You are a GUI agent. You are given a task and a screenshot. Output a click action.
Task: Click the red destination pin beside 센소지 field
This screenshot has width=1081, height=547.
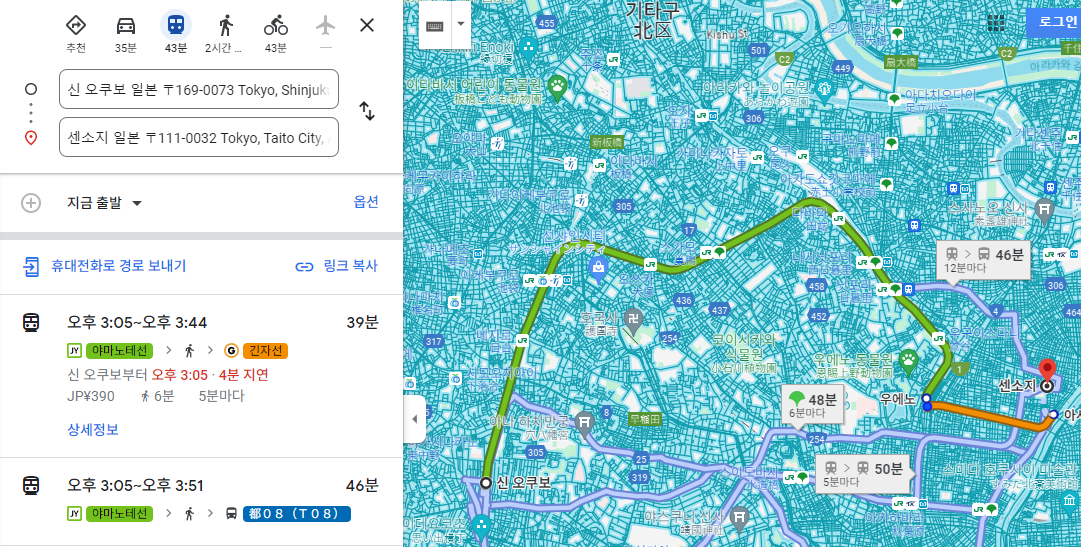point(30,138)
